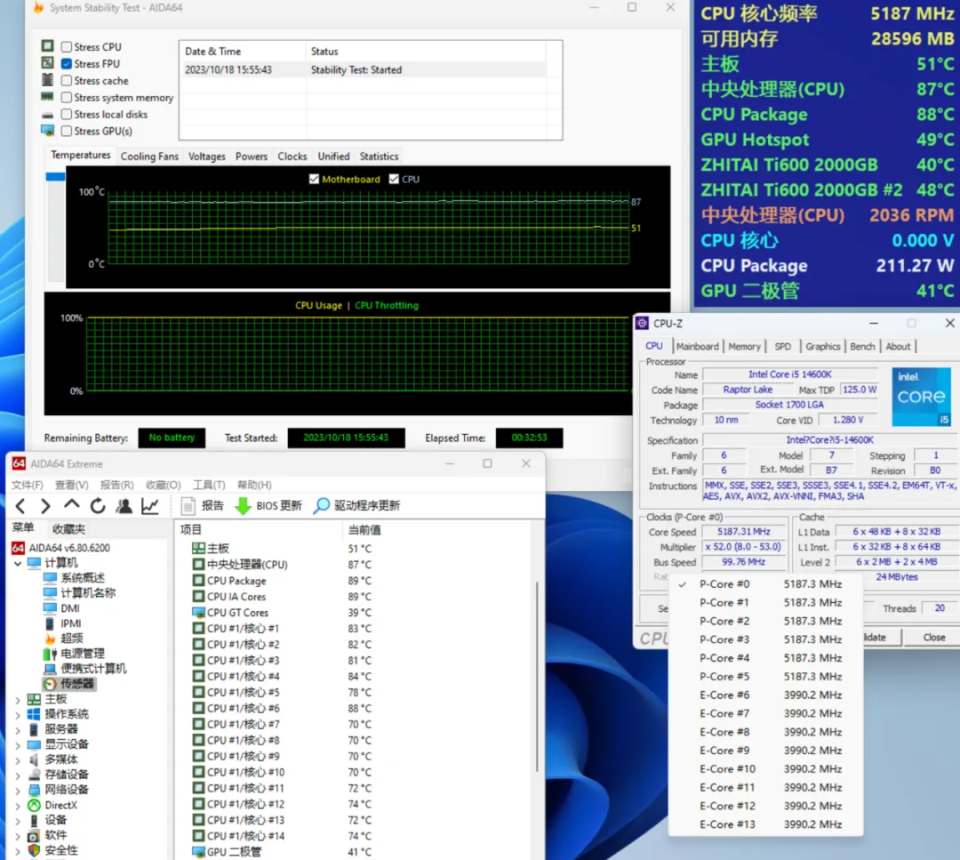Image resolution: width=960 pixels, height=860 pixels.
Task: Expand the DirectX tree node
Action: click(x=18, y=806)
